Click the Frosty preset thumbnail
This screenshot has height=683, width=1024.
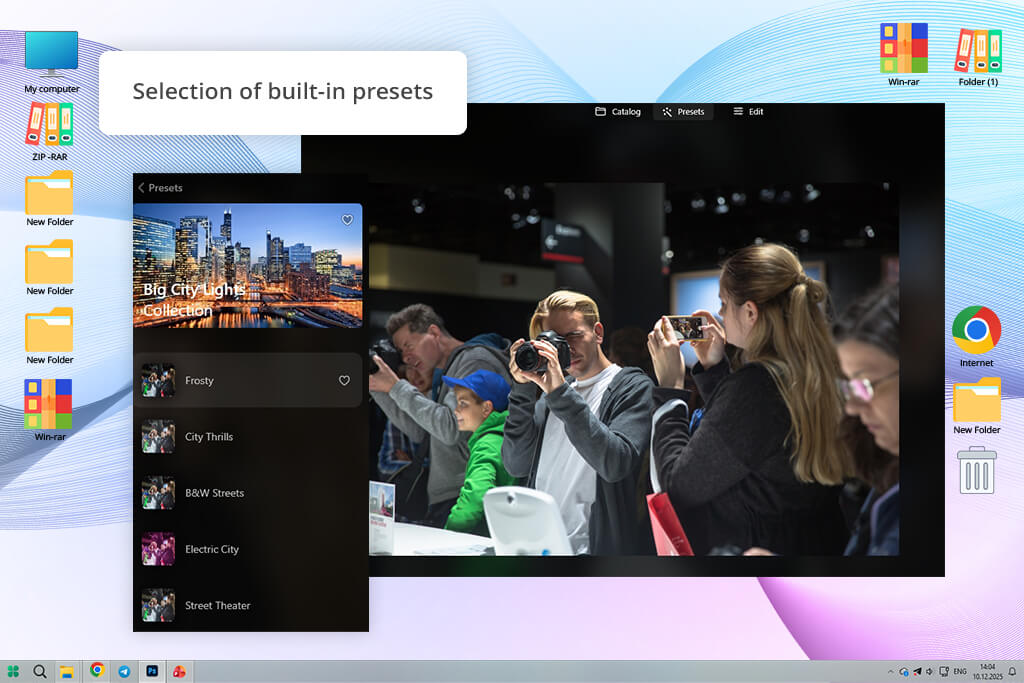click(x=158, y=381)
